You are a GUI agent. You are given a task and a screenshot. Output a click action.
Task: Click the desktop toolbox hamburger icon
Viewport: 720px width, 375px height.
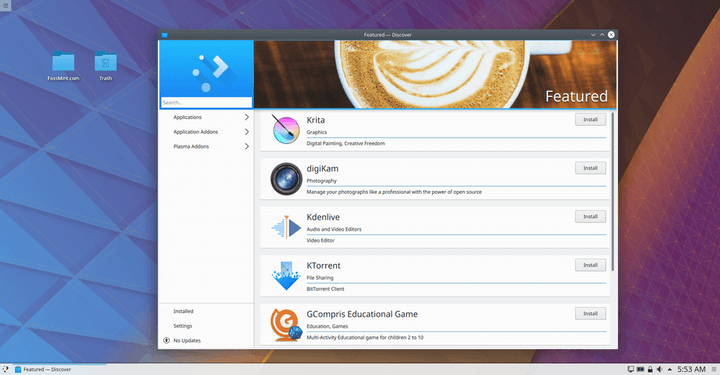click(5, 6)
